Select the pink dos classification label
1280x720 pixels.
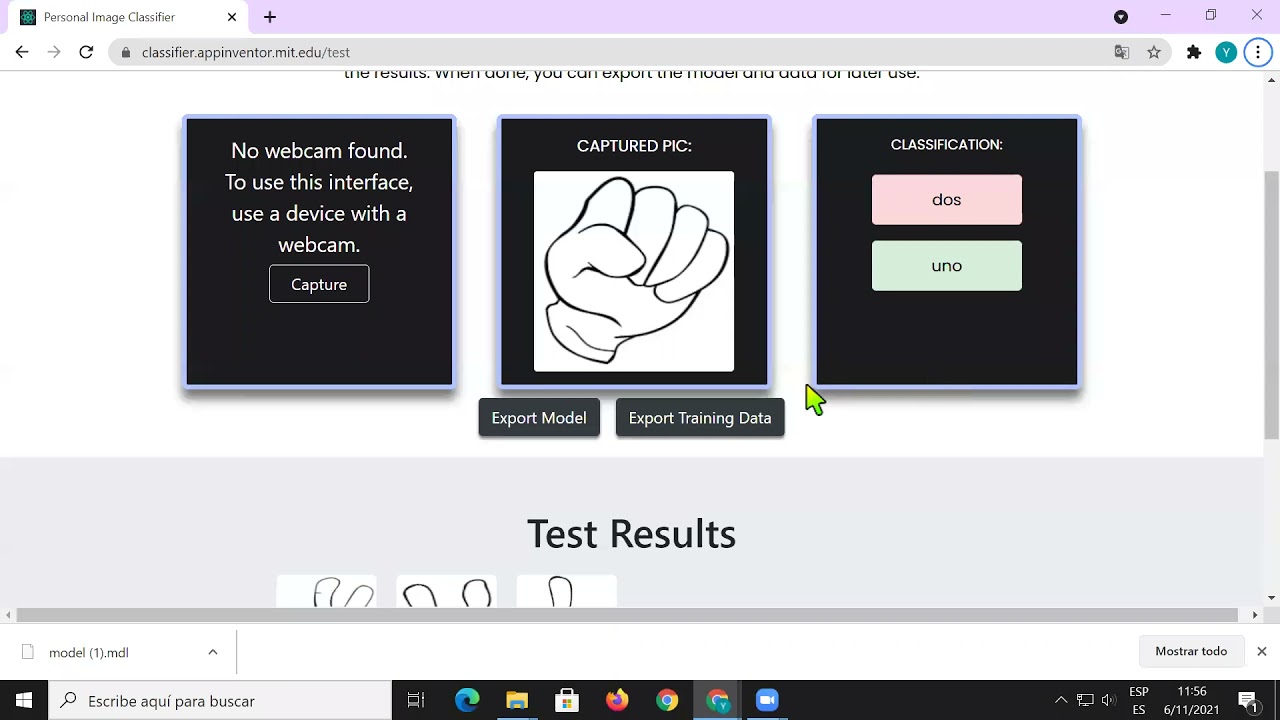947,200
